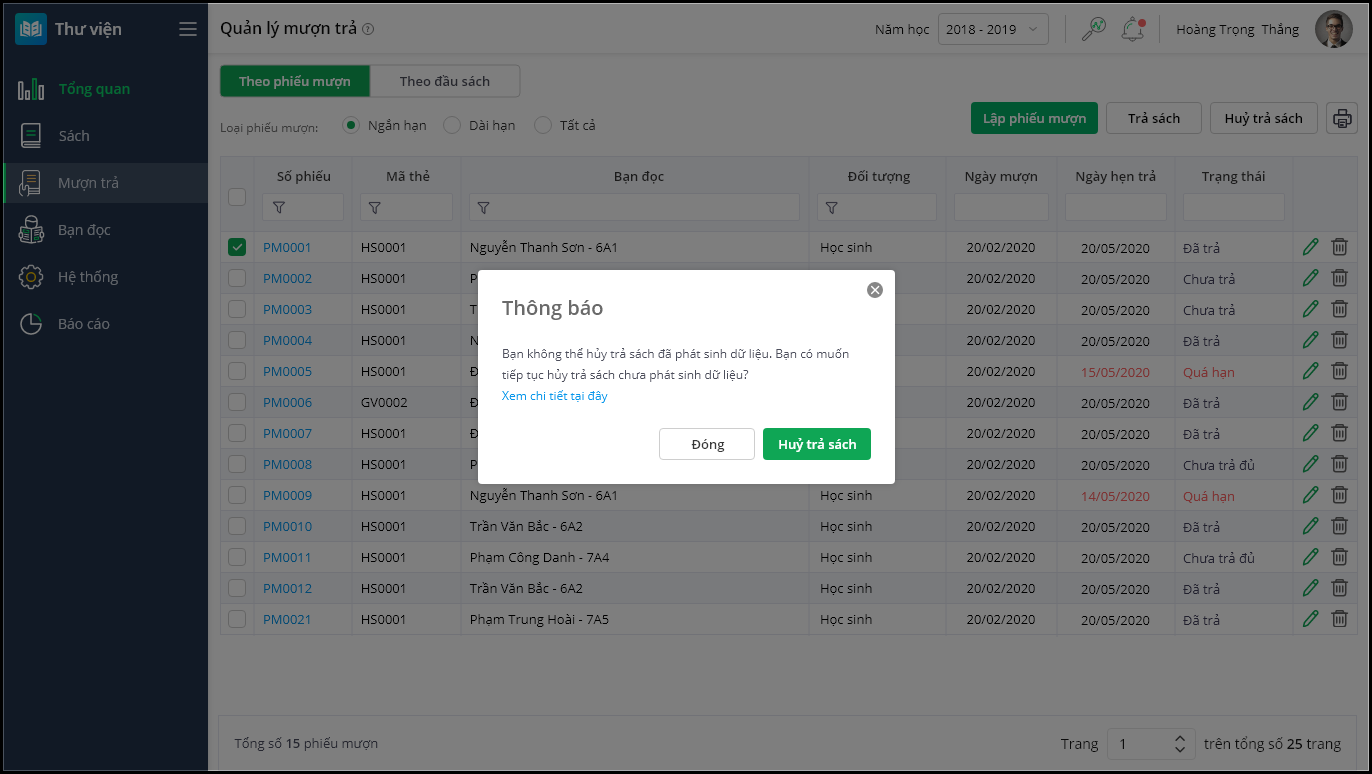This screenshot has width=1372, height=774.
Task: Toggle the hamburger sidebar menu icon
Action: 188,29
